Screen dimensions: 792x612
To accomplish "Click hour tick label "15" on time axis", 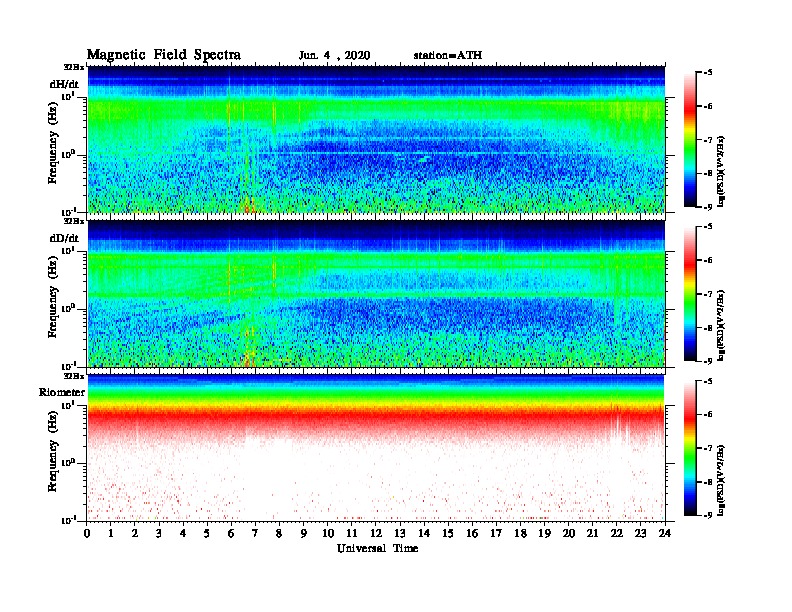I will [448, 534].
